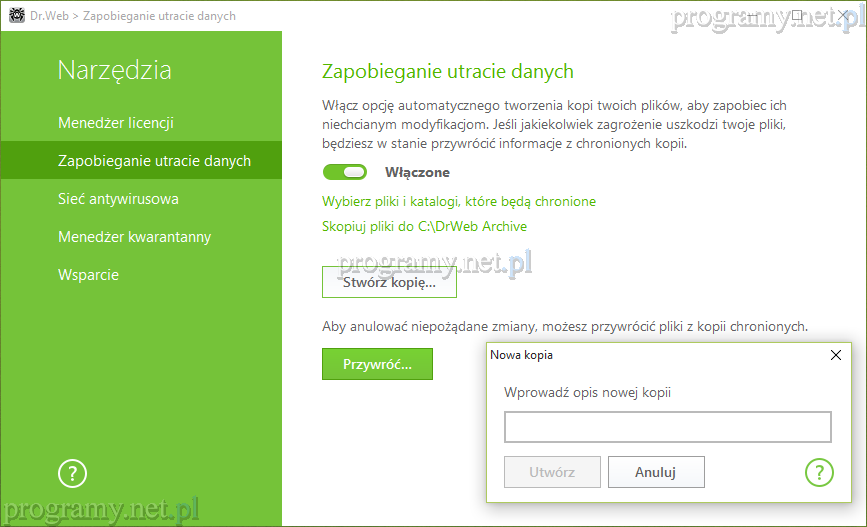Viewport: 867px width, 527px height.
Task: Turn off the Włączone data protection switch
Action: point(345,172)
